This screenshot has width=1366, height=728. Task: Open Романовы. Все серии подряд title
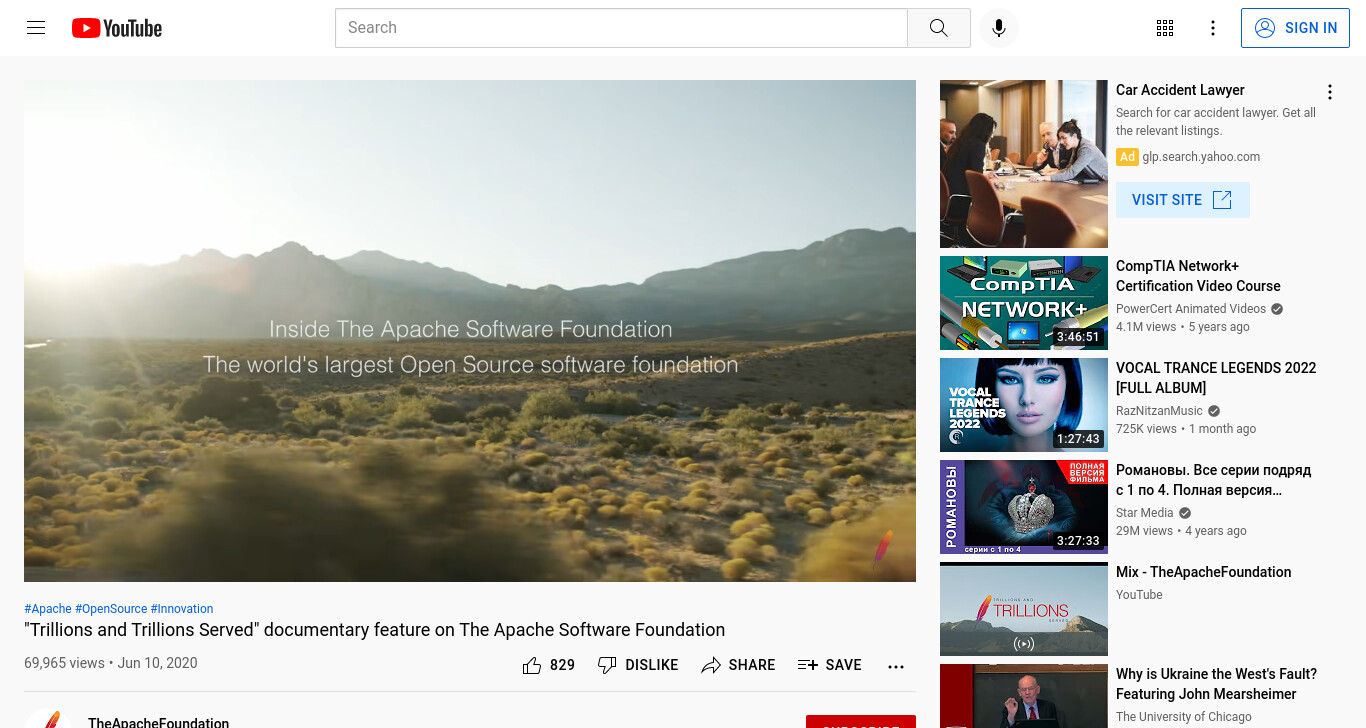coord(1213,480)
